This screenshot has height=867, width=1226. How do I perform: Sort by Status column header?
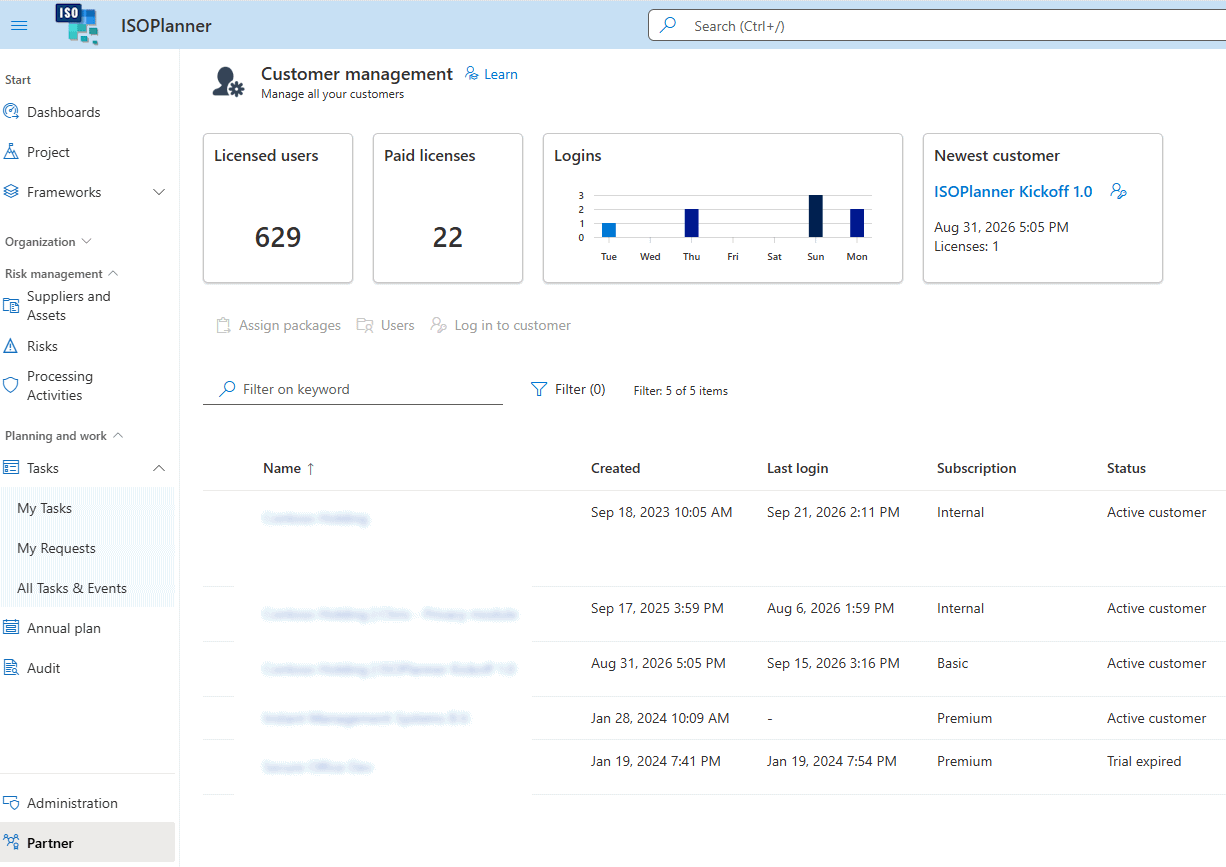click(1126, 468)
